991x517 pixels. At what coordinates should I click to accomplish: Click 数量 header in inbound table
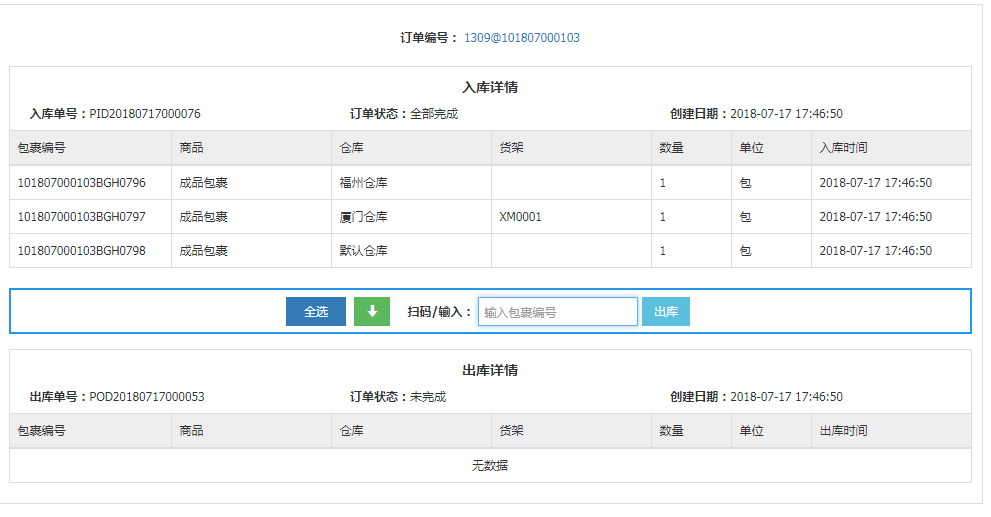[x=671, y=148]
